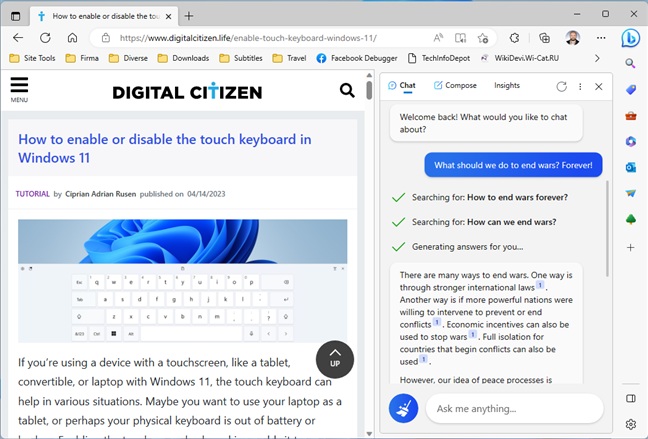View site information lock icon
648x439 pixels.
coord(106,38)
